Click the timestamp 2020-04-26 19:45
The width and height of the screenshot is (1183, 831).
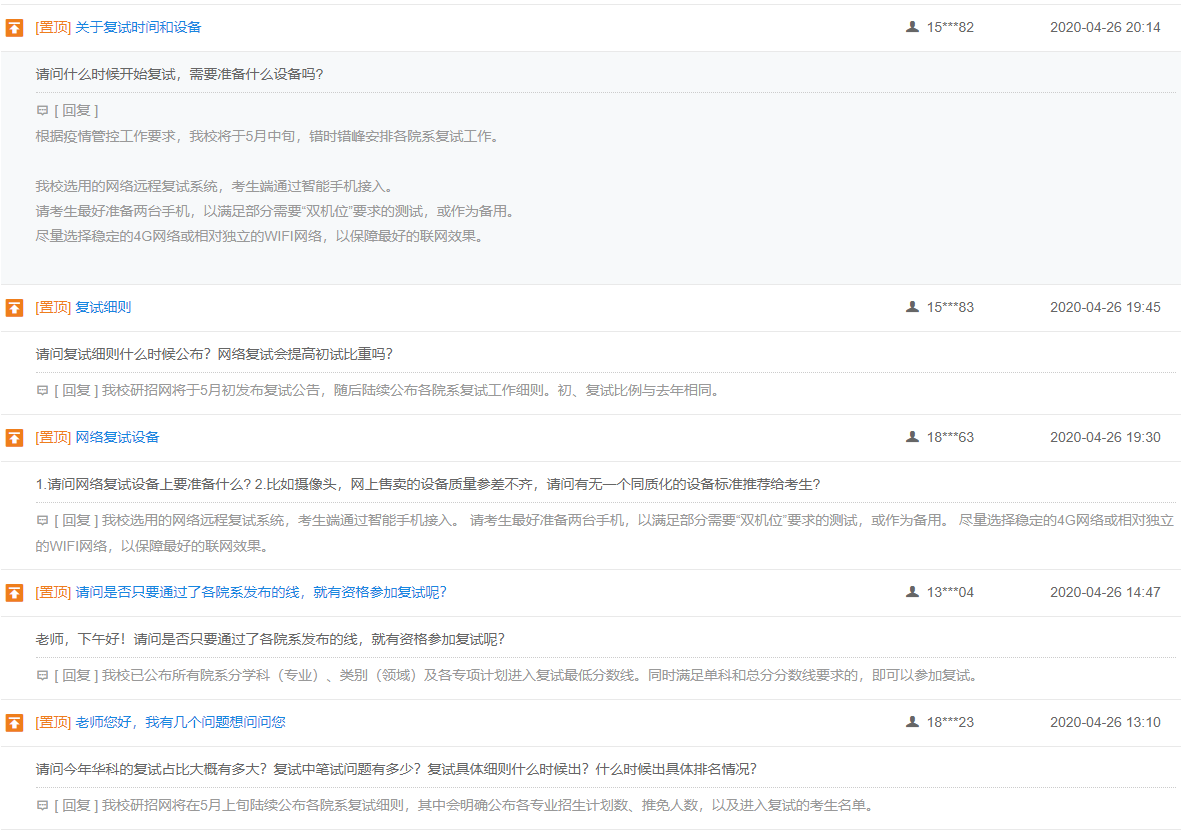[1105, 307]
